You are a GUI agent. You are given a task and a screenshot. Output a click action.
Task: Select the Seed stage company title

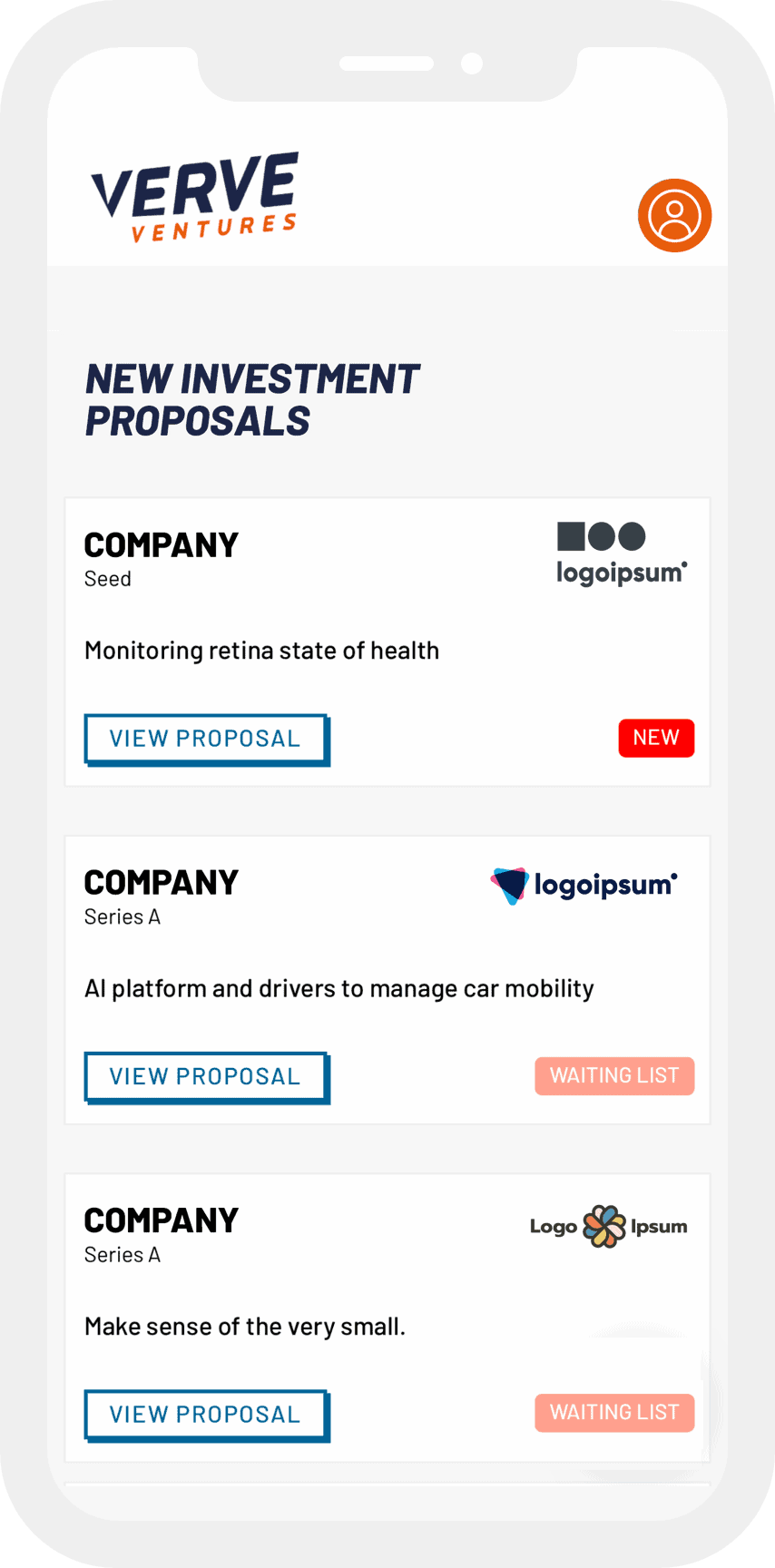point(161,545)
